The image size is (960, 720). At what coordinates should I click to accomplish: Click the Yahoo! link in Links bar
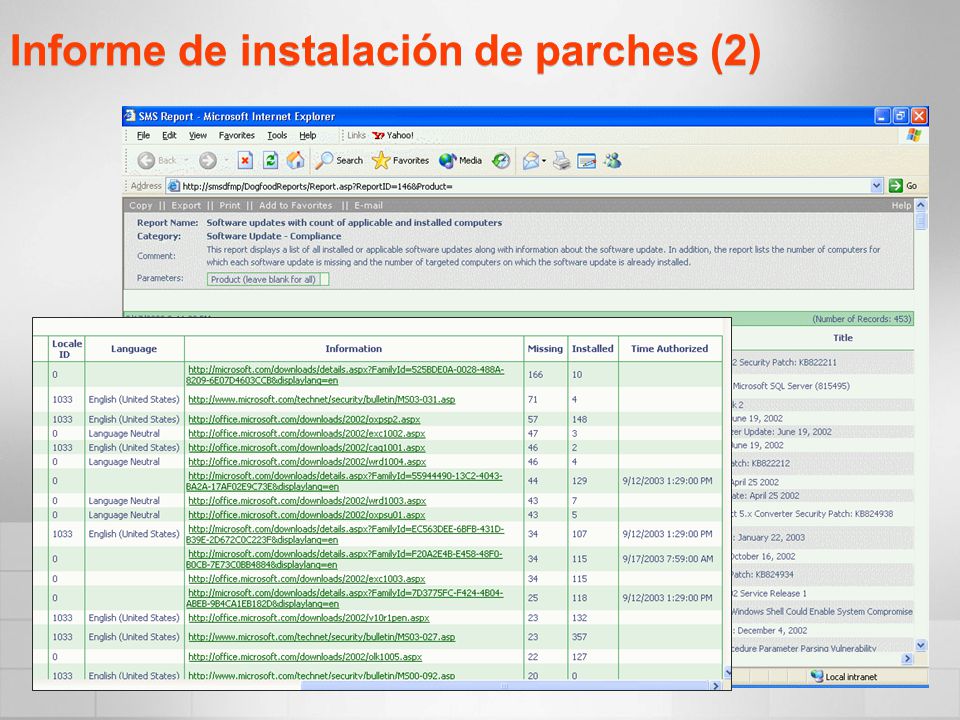[x=393, y=135]
